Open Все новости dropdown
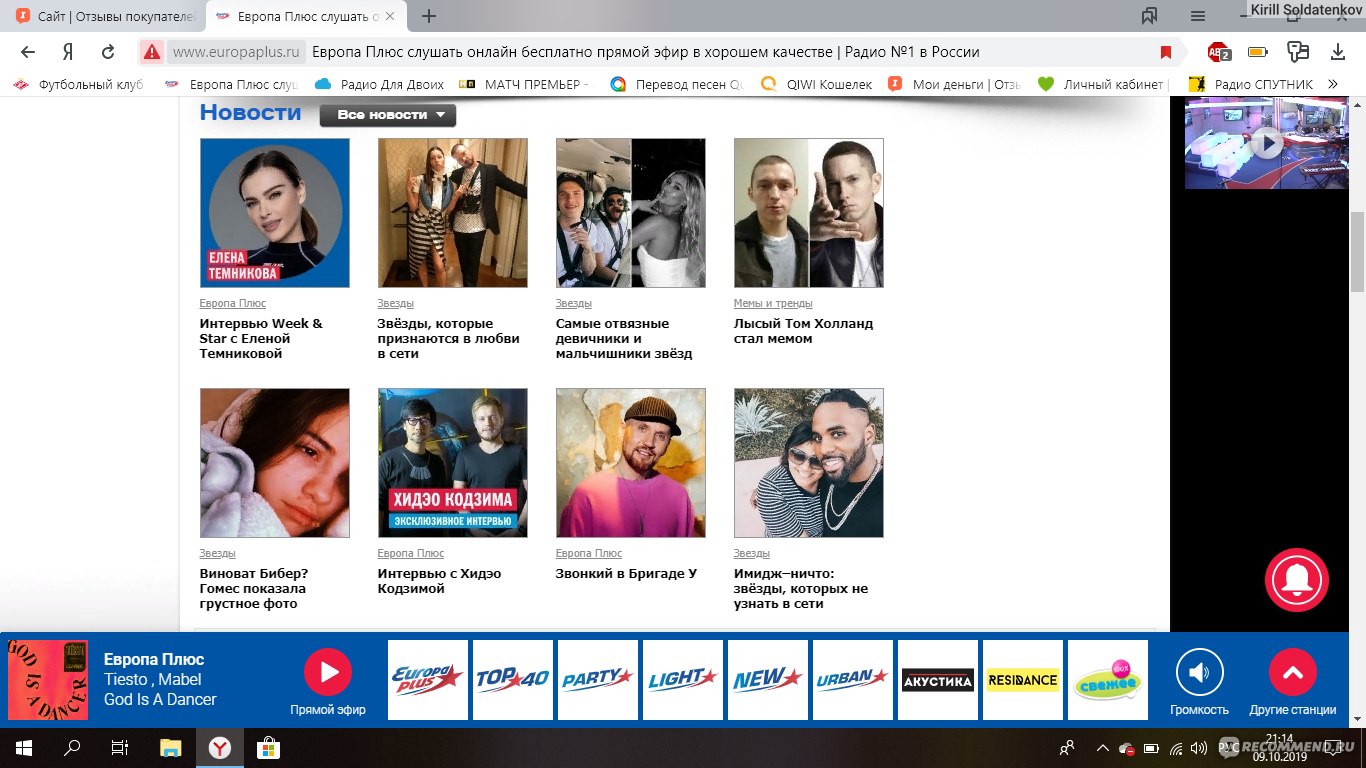Viewport: 1366px width, 768px height. click(388, 115)
